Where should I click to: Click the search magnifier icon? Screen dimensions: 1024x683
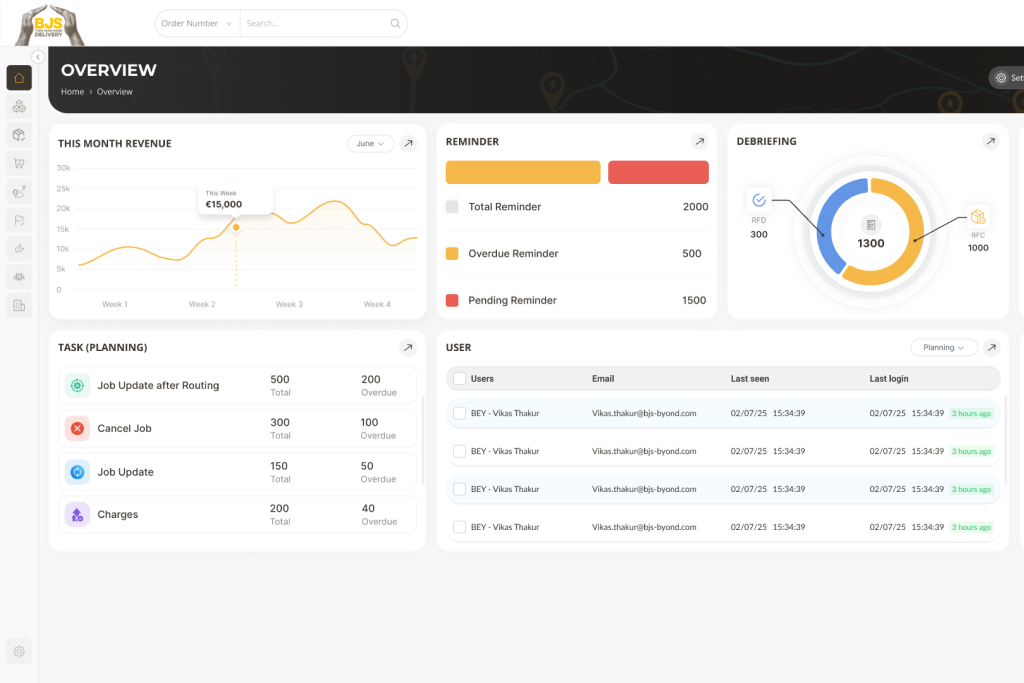pyautogui.click(x=395, y=23)
